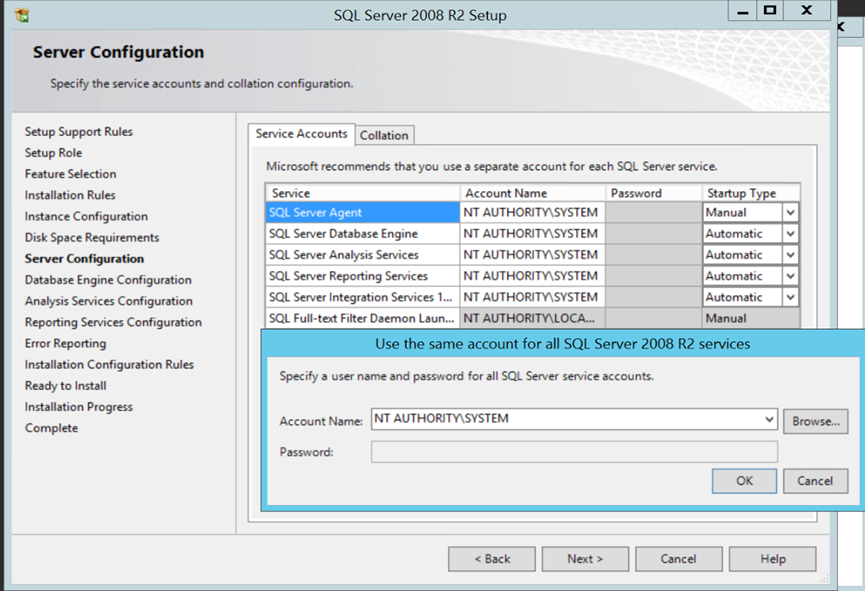Click the Startup Type column header

click(751, 193)
